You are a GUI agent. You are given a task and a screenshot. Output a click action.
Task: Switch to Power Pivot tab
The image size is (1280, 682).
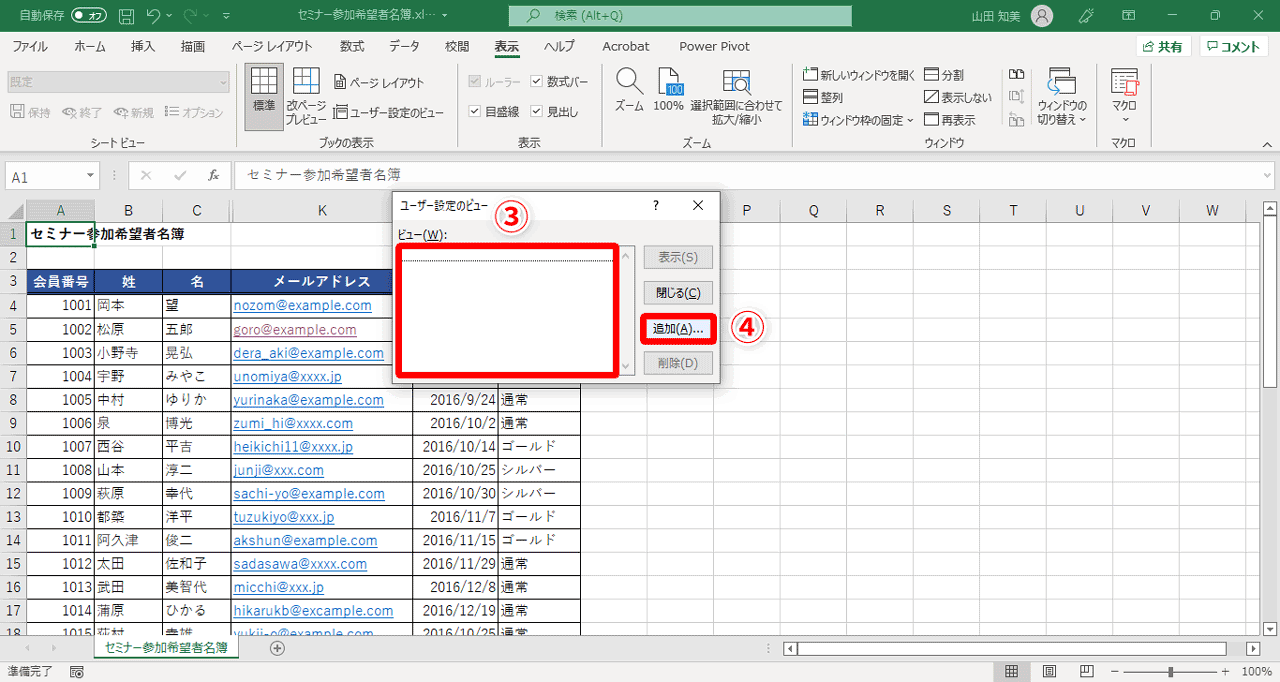(714, 46)
